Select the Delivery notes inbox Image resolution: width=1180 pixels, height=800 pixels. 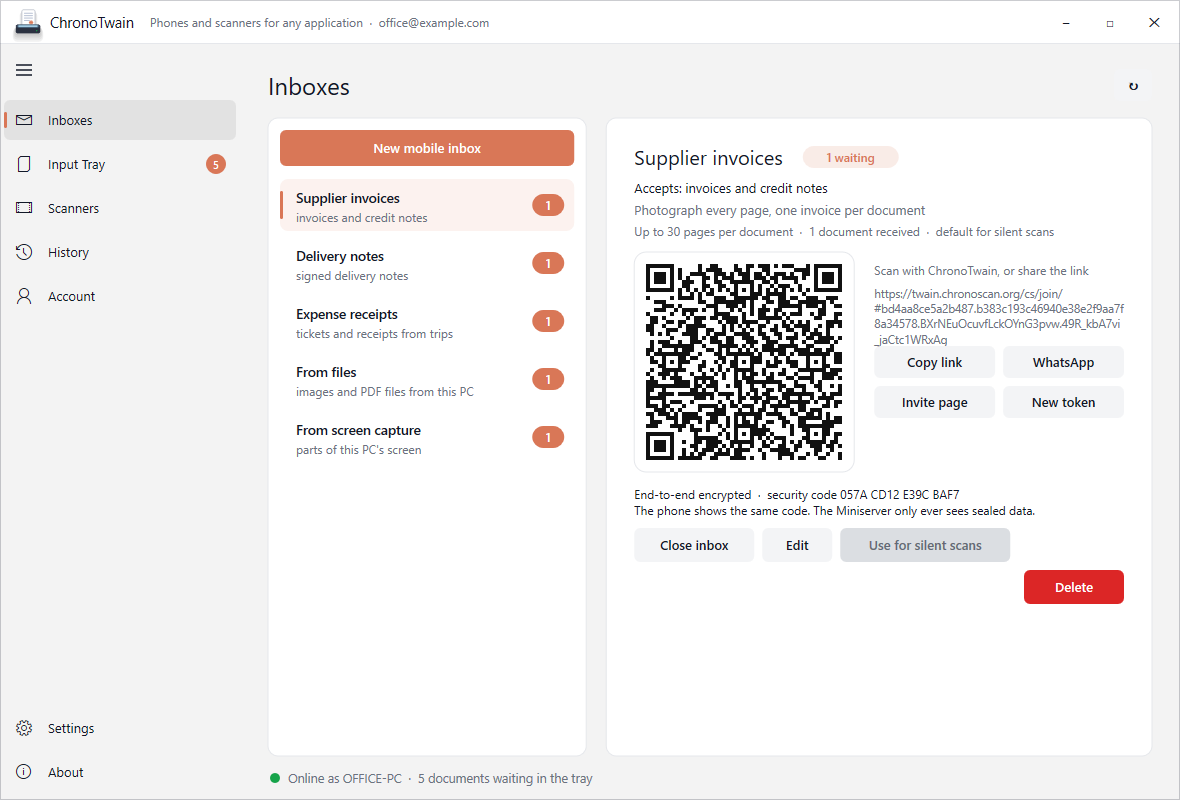(x=427, y=263)
